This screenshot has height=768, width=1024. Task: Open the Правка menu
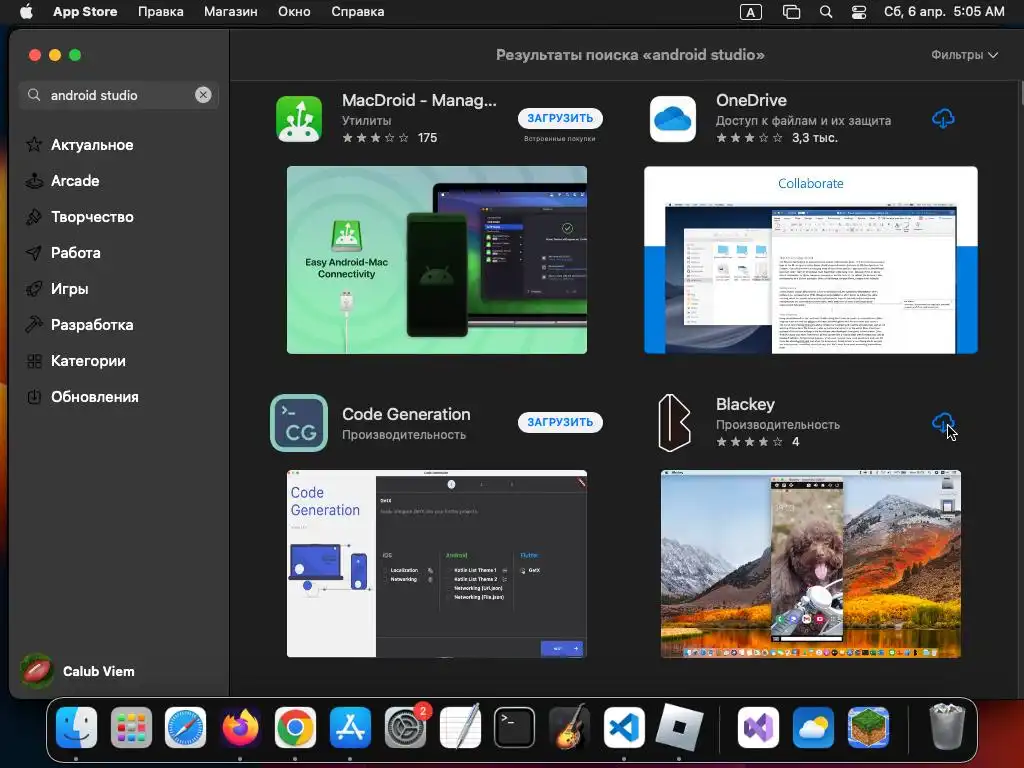(161, 12)
